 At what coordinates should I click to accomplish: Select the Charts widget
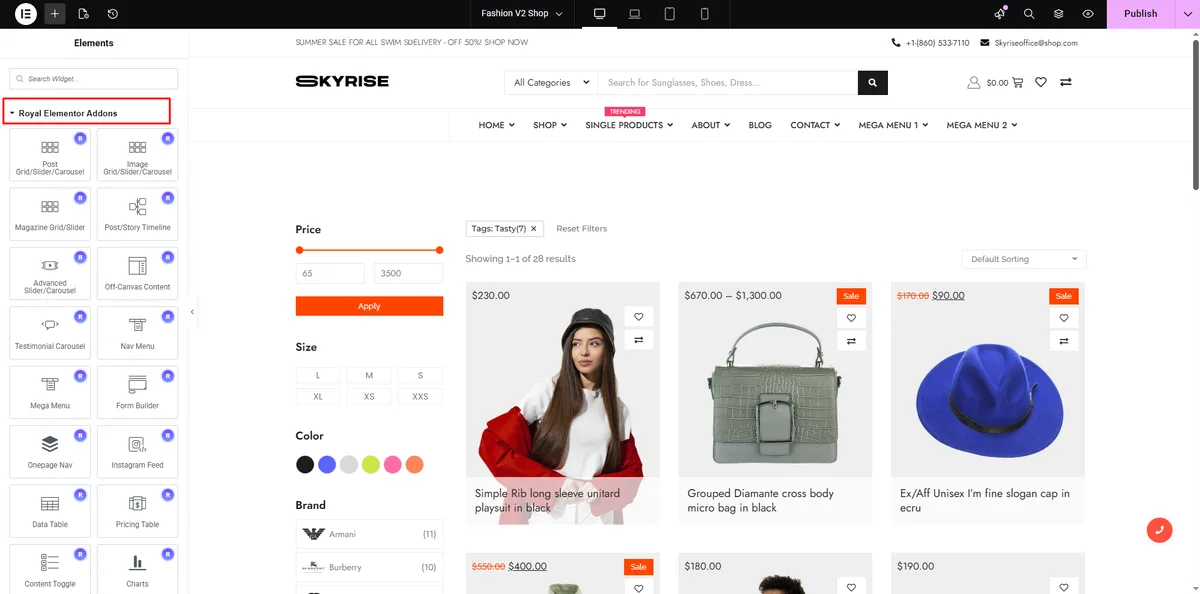coord(137,569)
